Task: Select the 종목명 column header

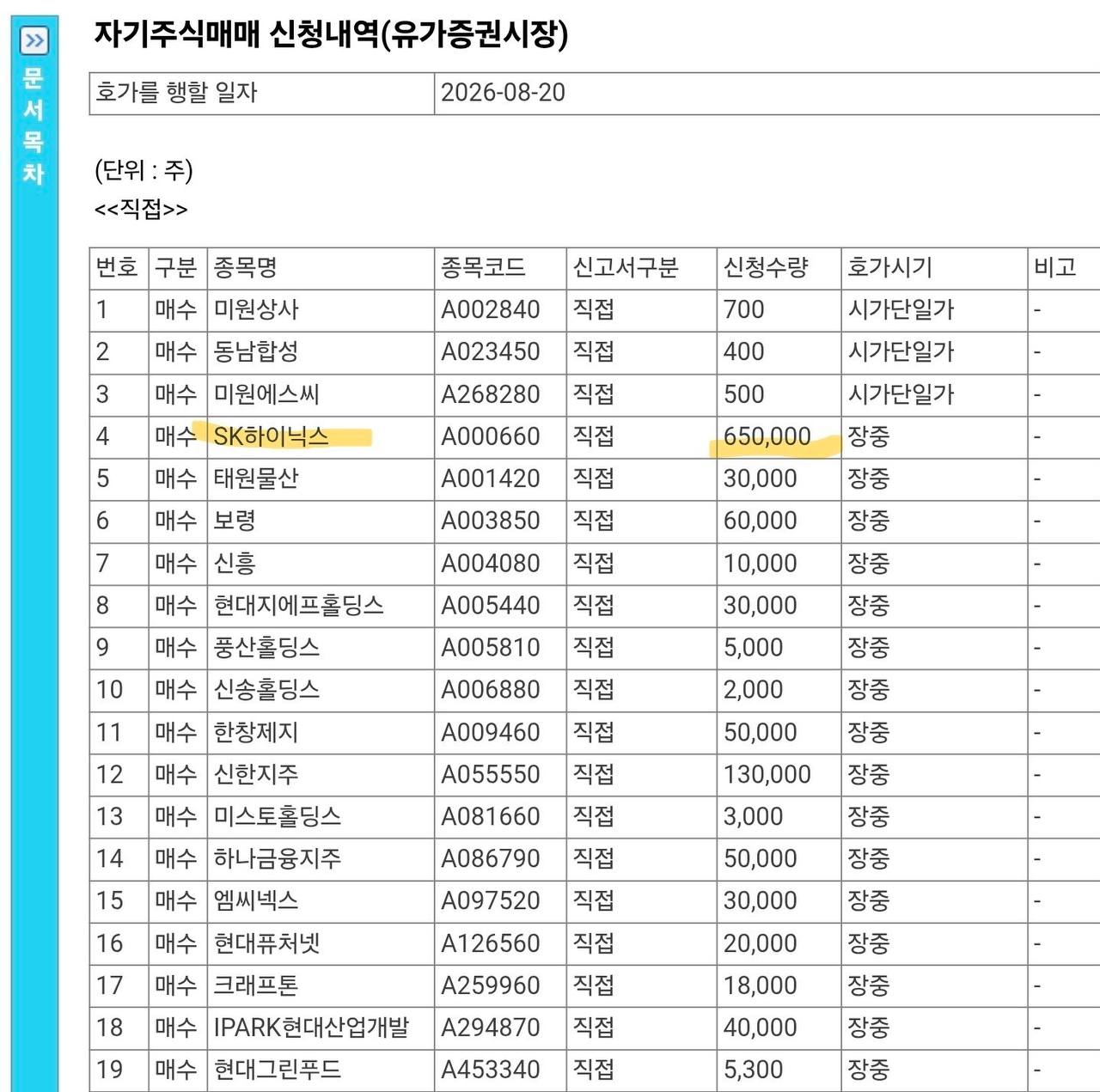Action: (x=245, y=267)
